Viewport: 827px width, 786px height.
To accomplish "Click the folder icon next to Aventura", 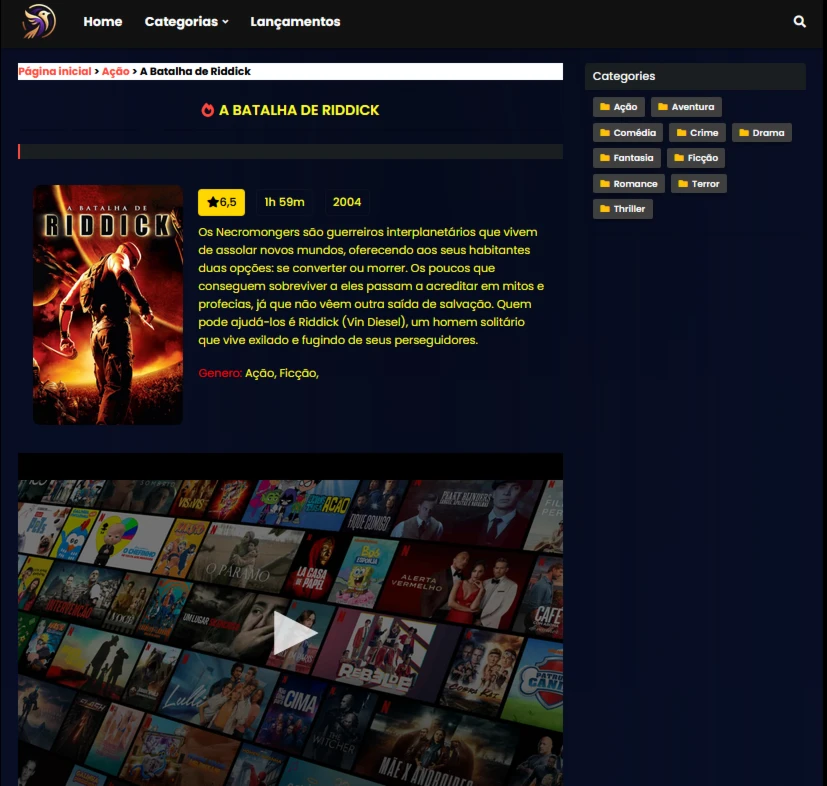I will tap(663, 107).
